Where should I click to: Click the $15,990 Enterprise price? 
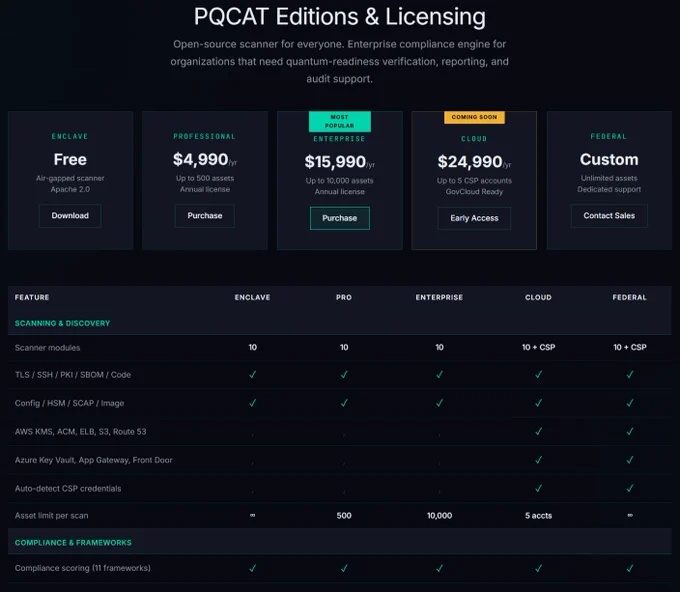(340, 162)
